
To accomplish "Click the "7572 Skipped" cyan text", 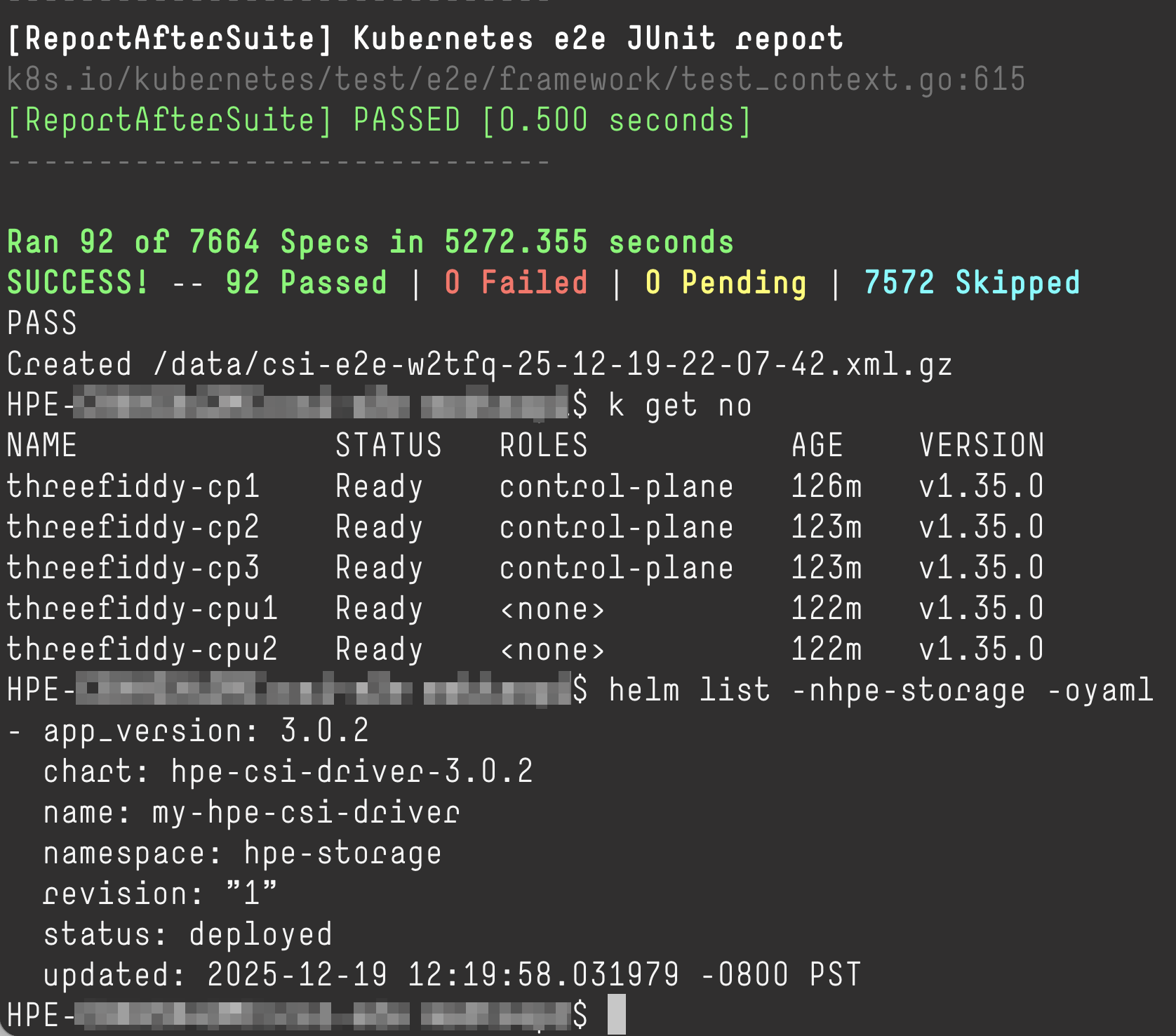I will click(971, 283).
